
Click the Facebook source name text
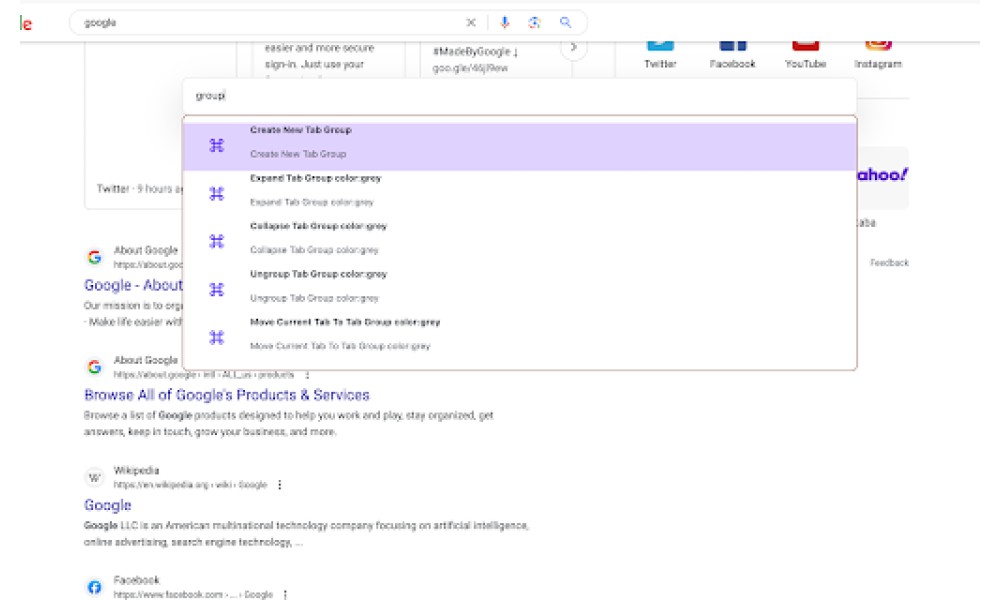tap(136, 580)
